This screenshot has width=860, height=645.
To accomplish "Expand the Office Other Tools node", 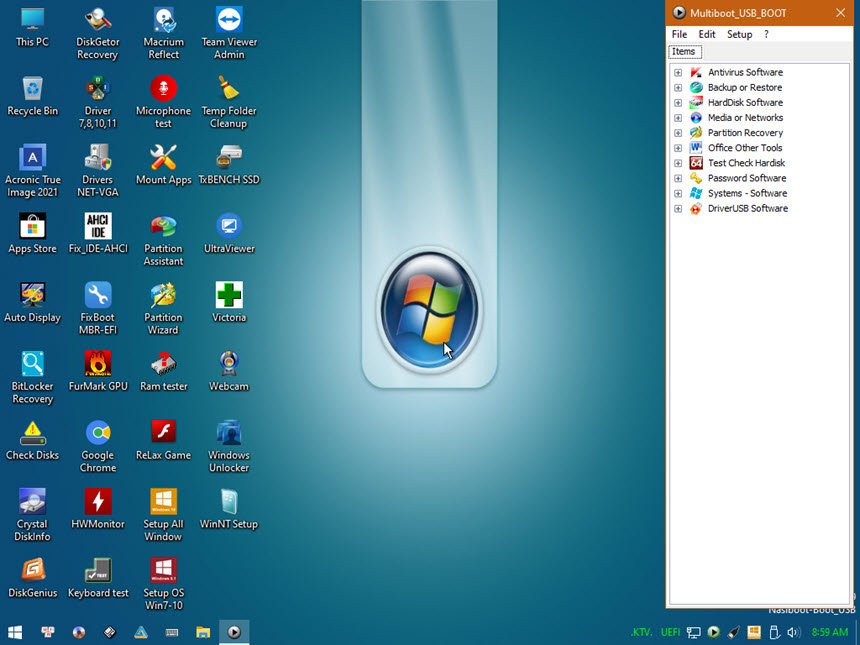I will 678,148.
